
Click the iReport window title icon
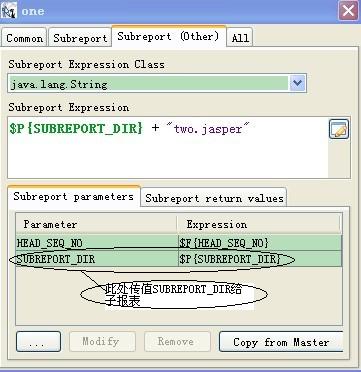[x=9, y=10]
